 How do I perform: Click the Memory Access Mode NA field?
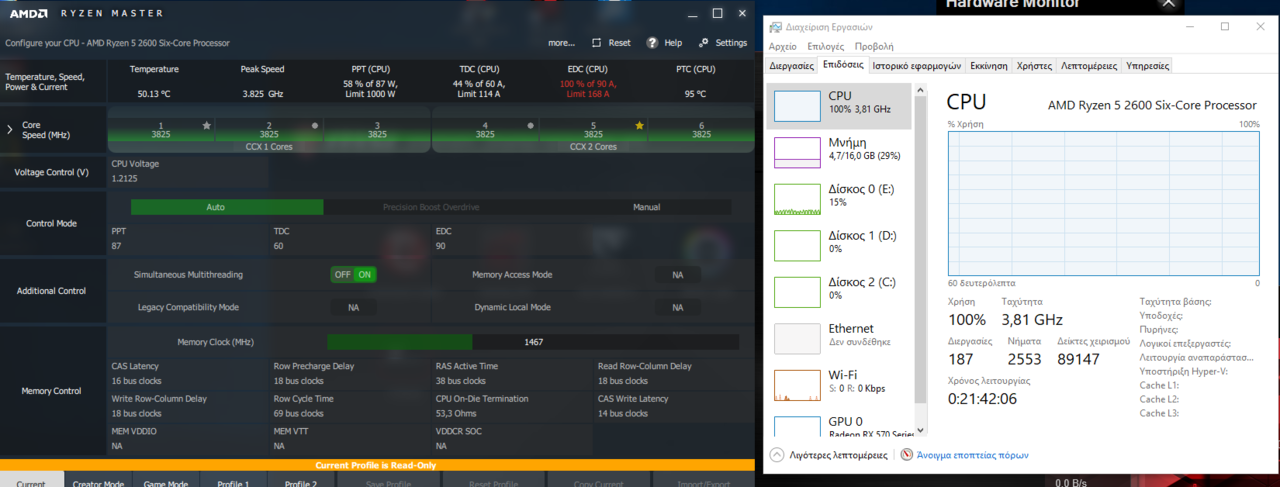click(677, 274)
